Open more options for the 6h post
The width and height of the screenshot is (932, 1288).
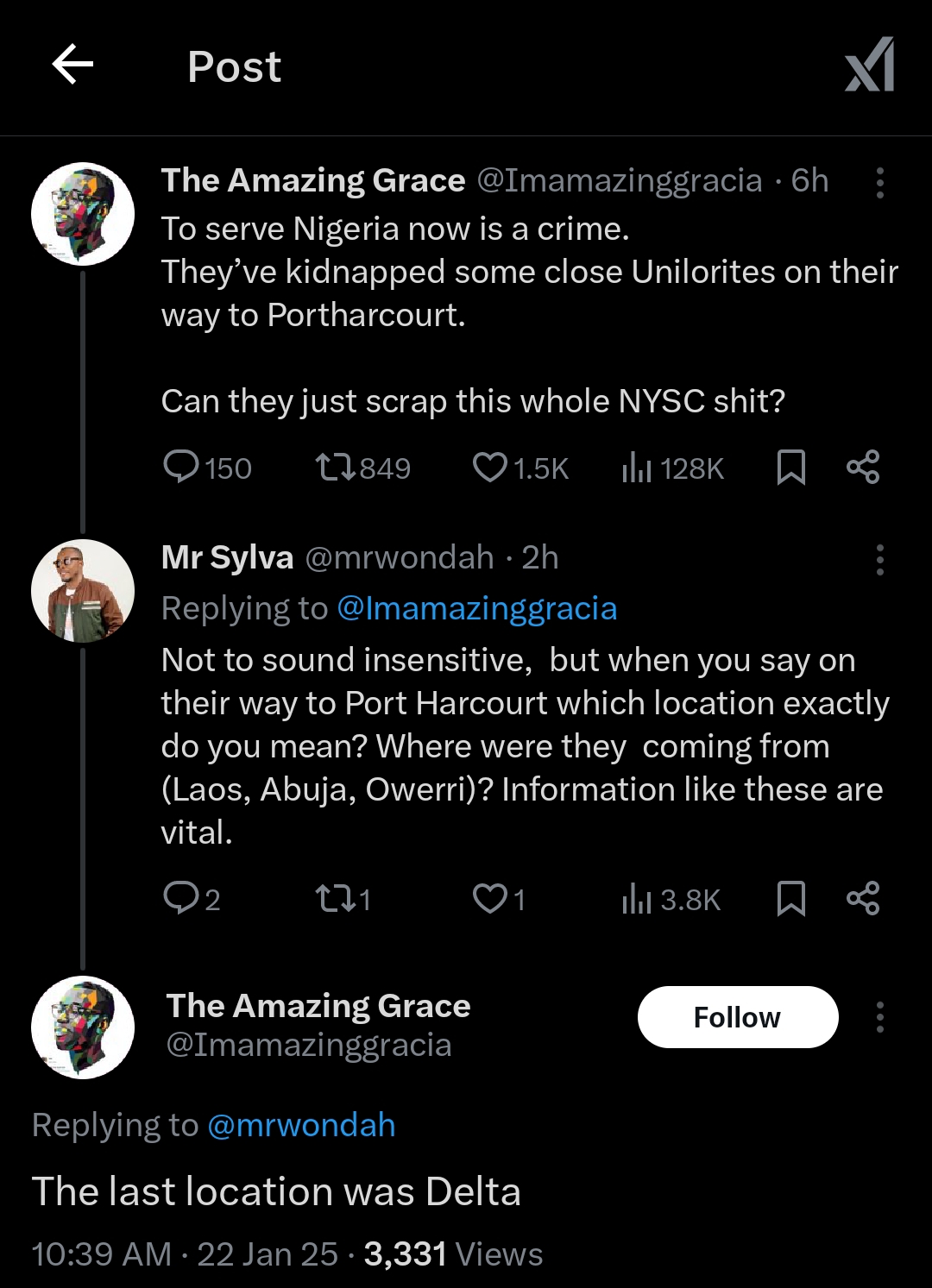click(x=879, y=183)
